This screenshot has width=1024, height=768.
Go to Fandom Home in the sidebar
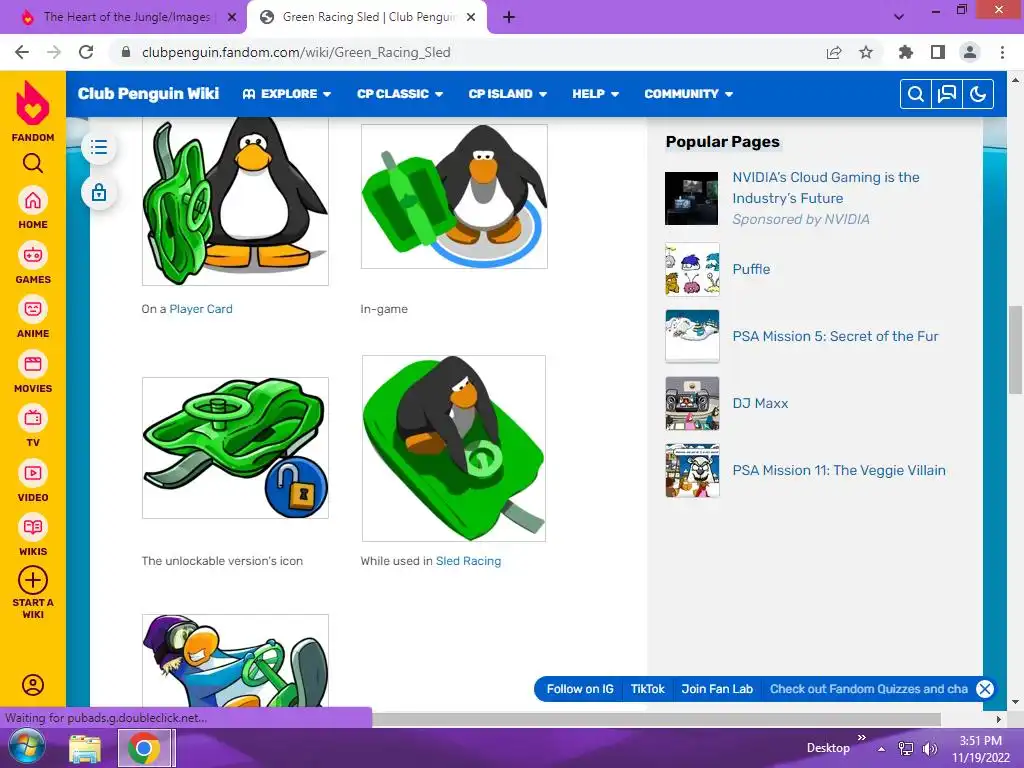(33, 208)
